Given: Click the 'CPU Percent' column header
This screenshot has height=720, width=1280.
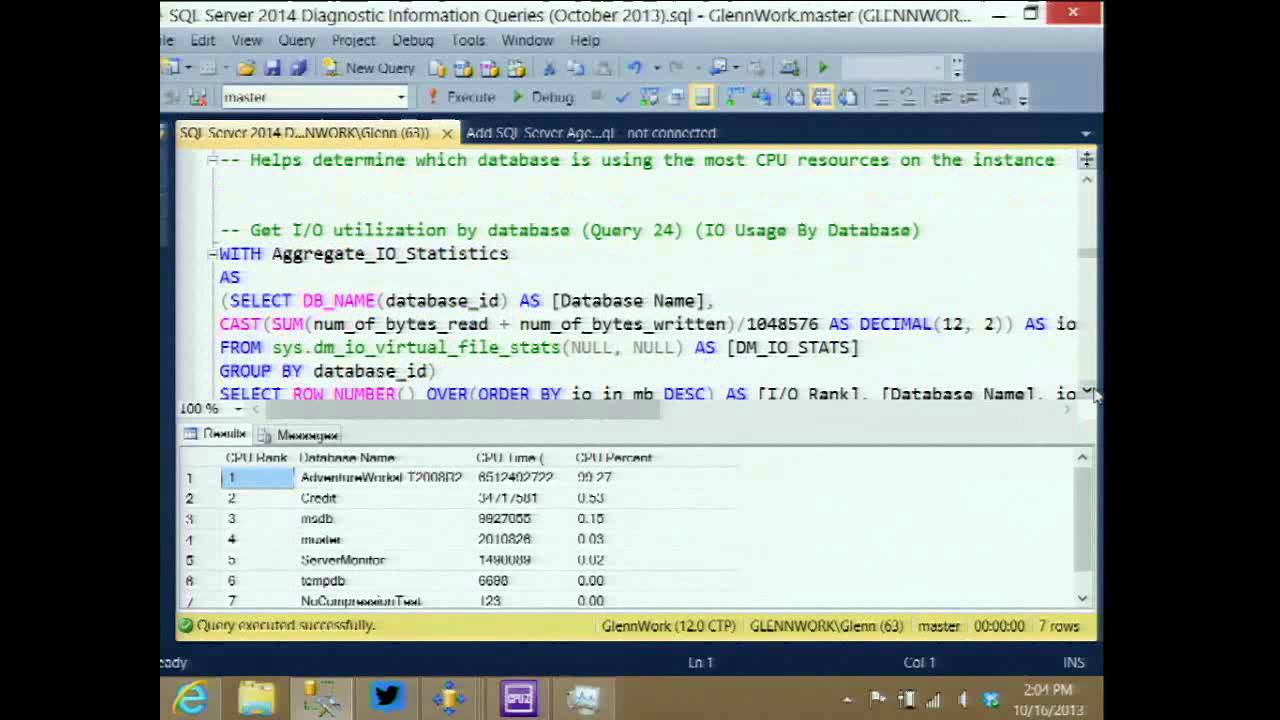Looking at the screenshot, I should tap(616, 458).
